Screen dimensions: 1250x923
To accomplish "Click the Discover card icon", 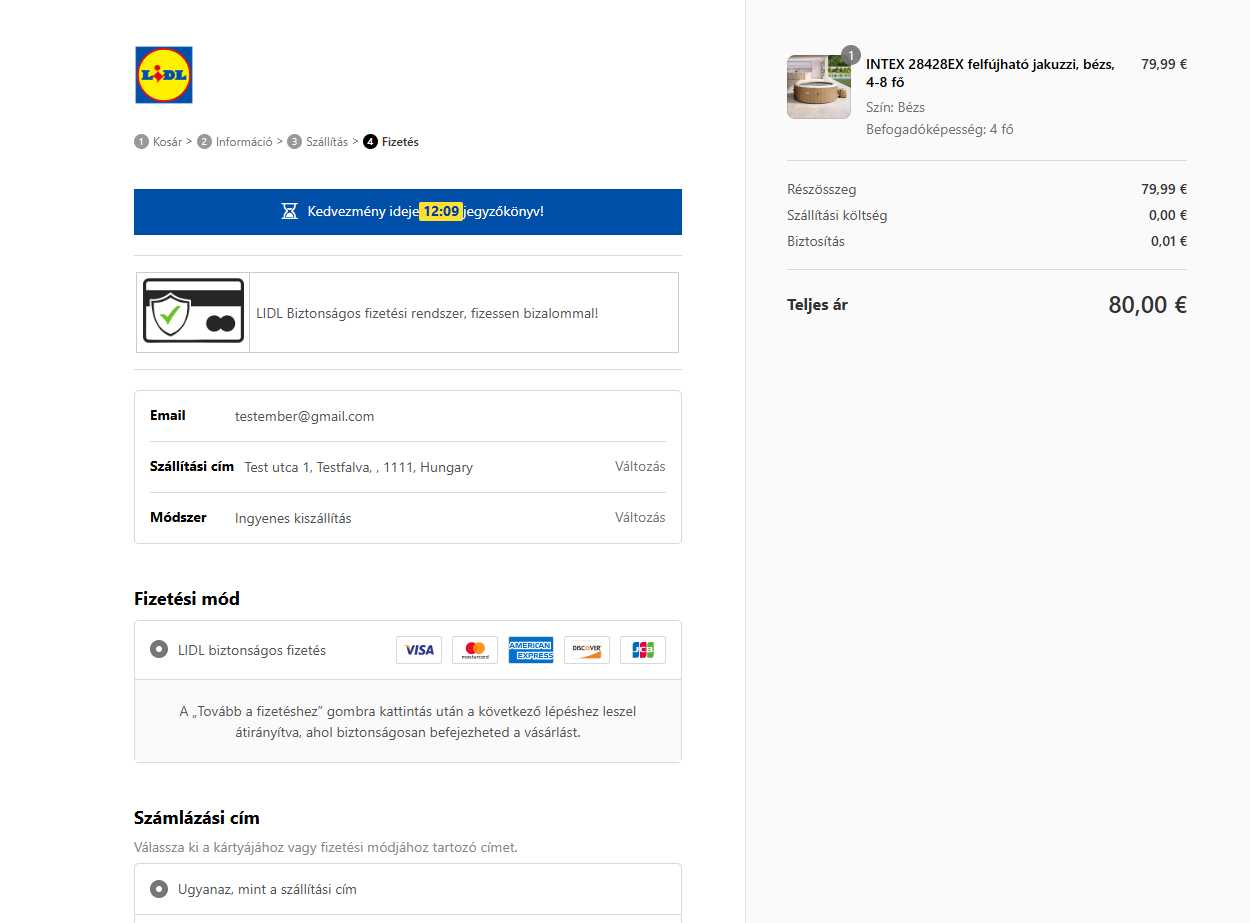I will 587,650.
